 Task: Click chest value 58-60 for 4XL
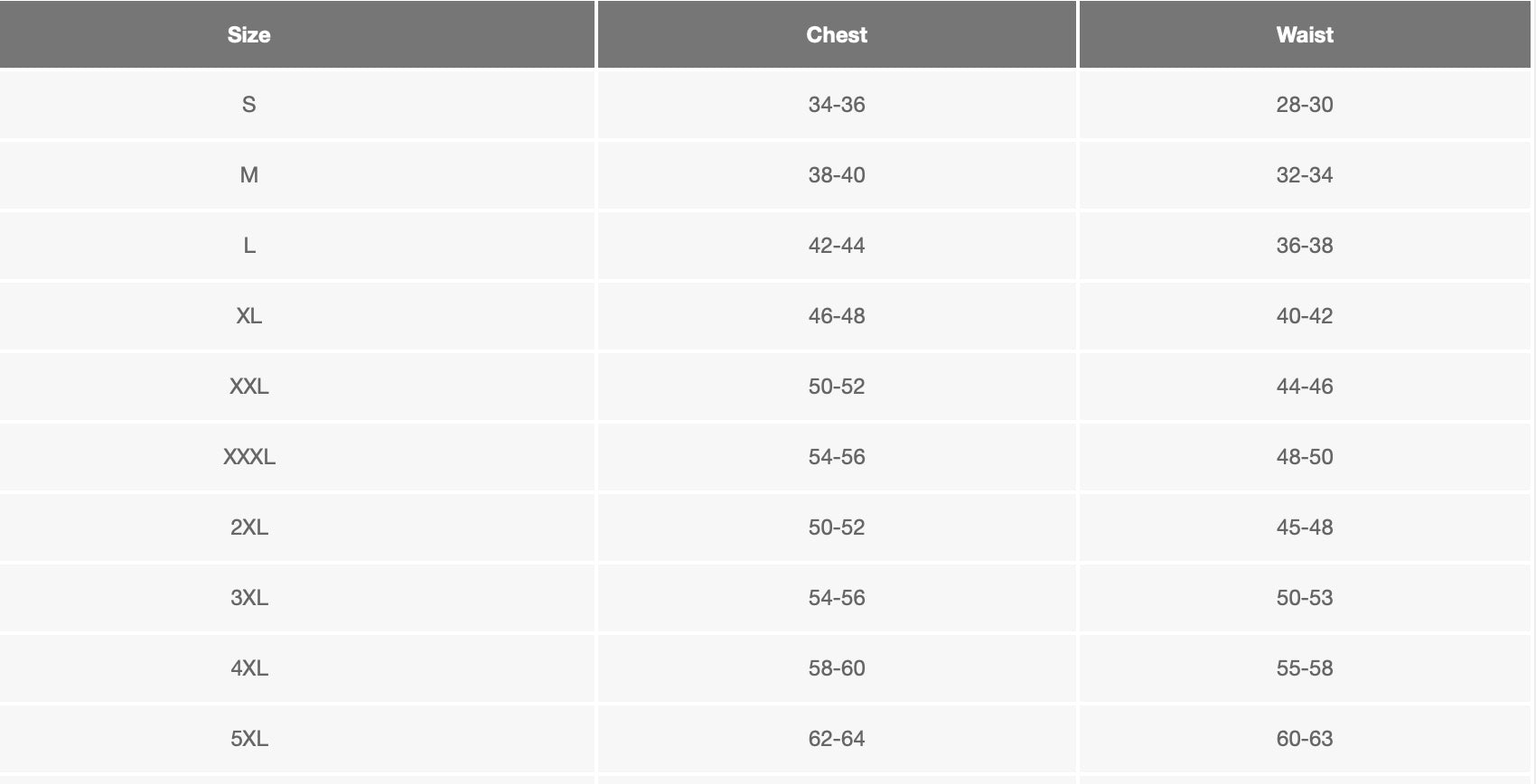tap(837, 668)
